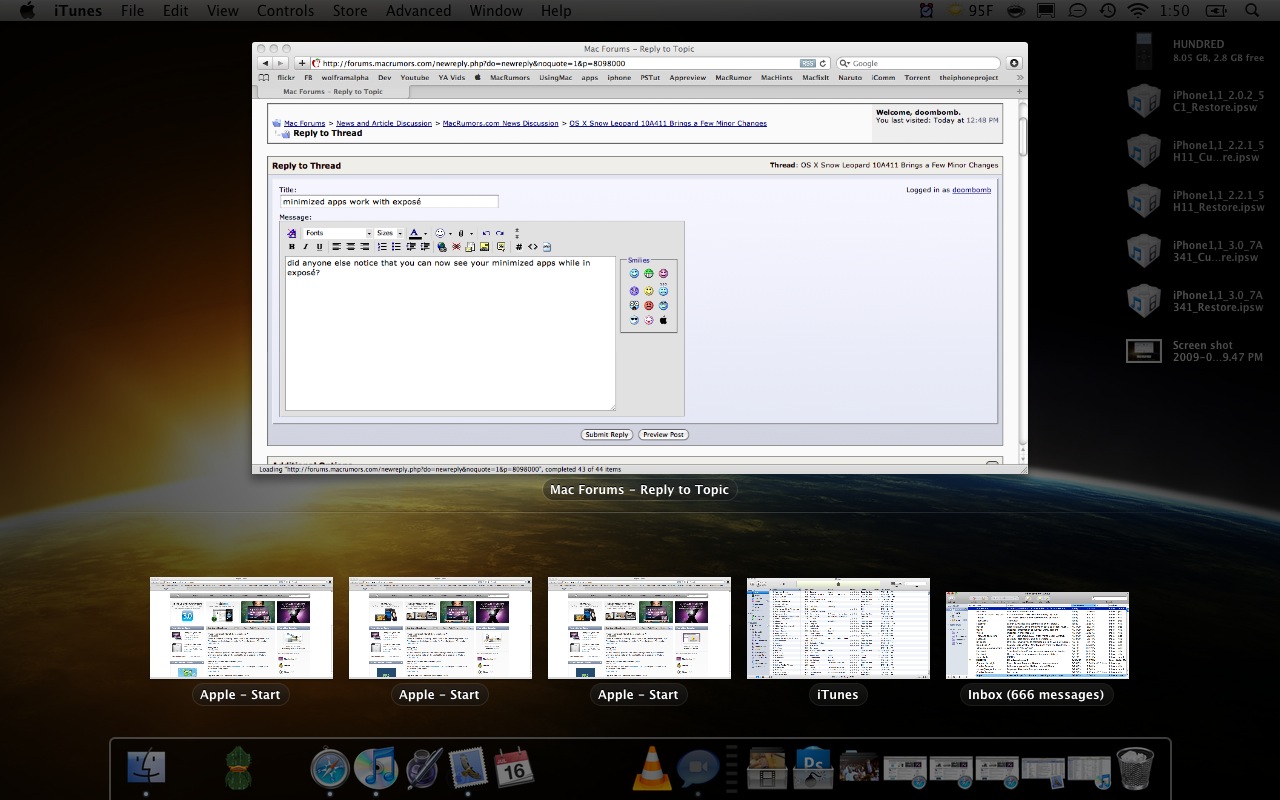Add a bookmark with the plus button
Viewport: 1280px width, 800px height.
click(302, 63)
